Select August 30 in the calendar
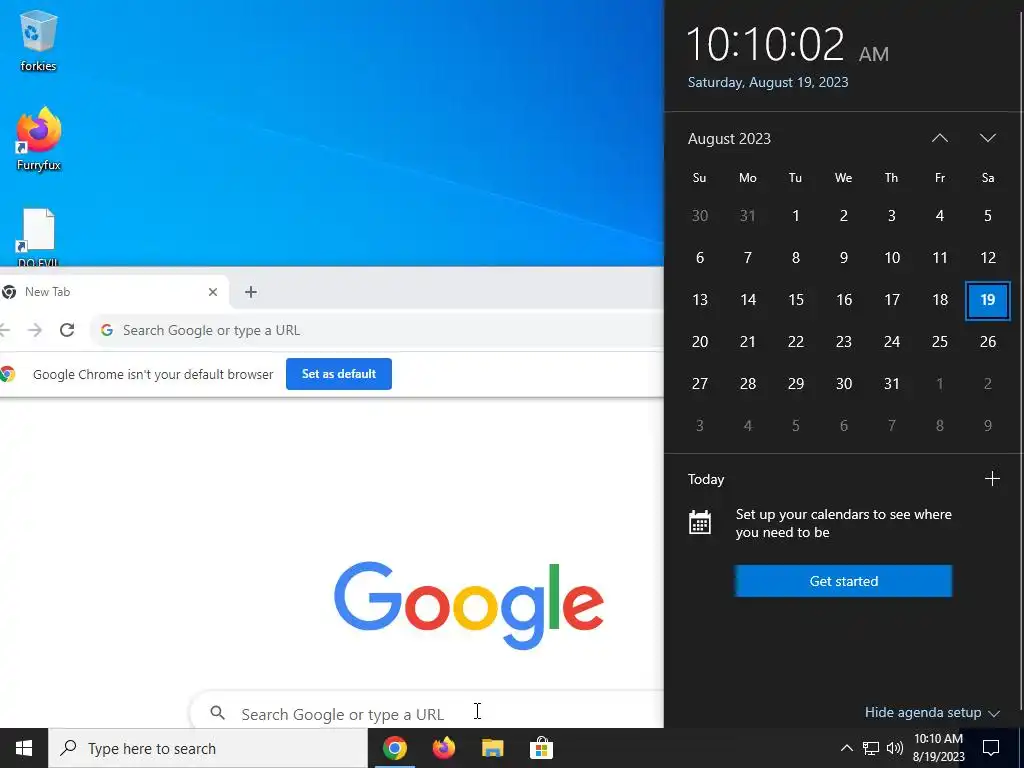The image size is (1024, 768). coord(844,384)
